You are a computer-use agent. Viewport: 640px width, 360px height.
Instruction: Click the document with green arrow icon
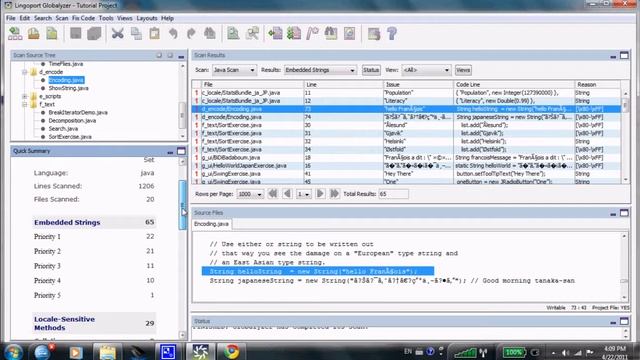click(275, 33)
